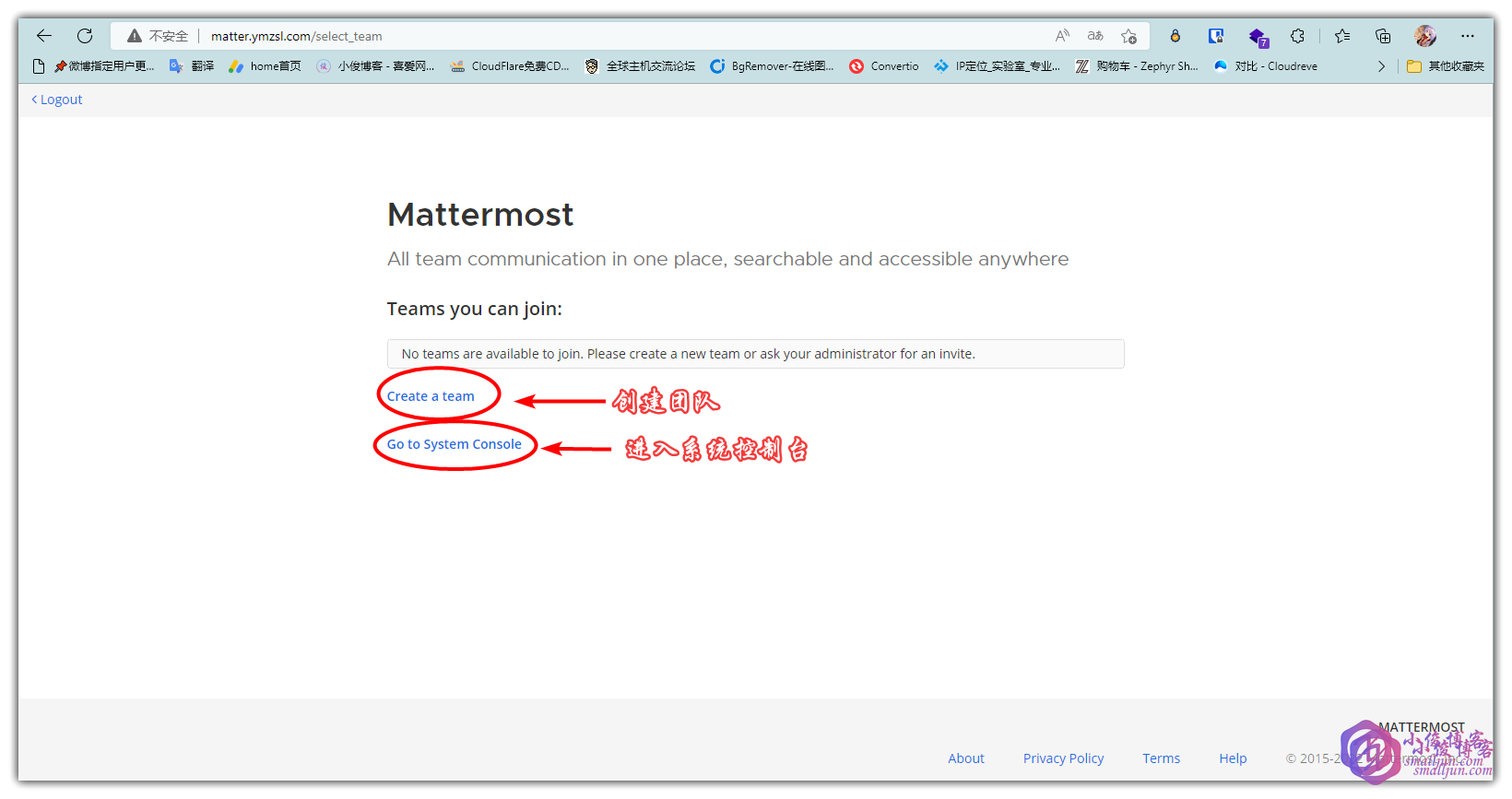Open the 微博指定用户 bookmark
This screenshot has height=799, width=1512.
click(104, 66)
